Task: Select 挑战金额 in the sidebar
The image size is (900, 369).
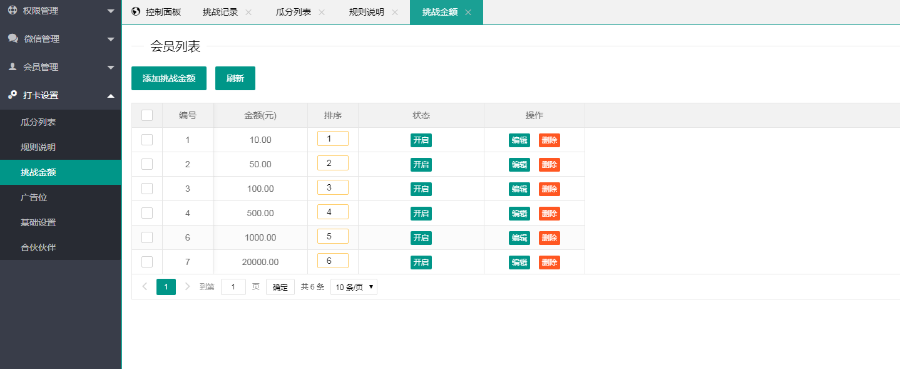Action: coord(60,172)
